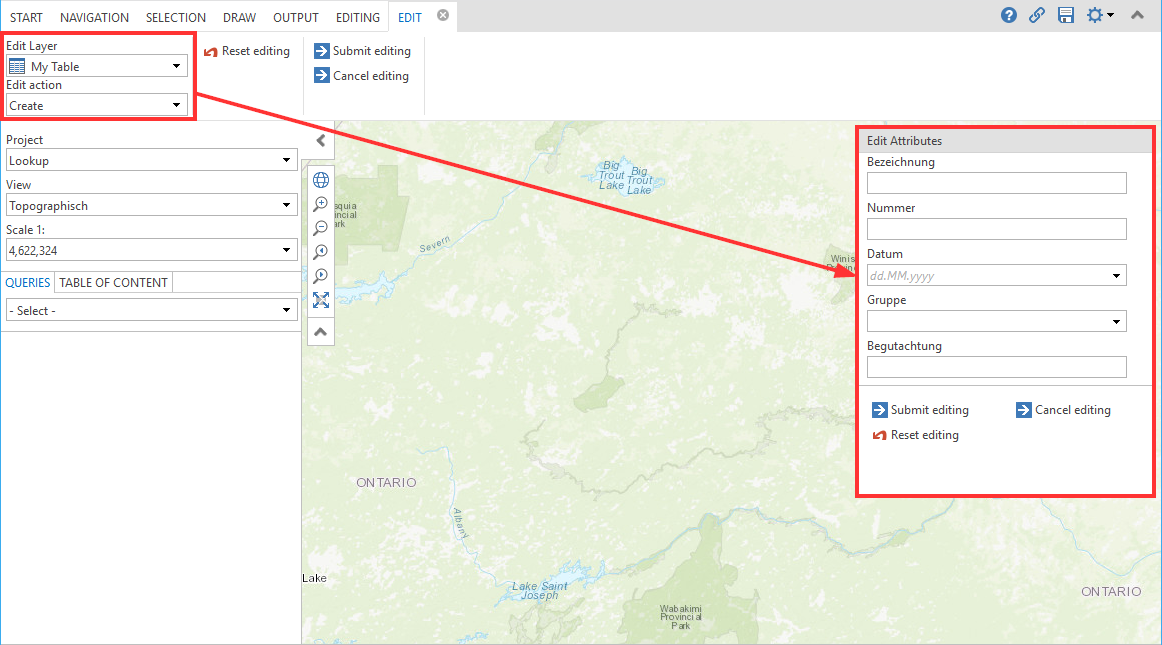Click the blue fullscreen arrows map icon
Viewport: 1162px width, 645px height.
(x=321, y=300)
